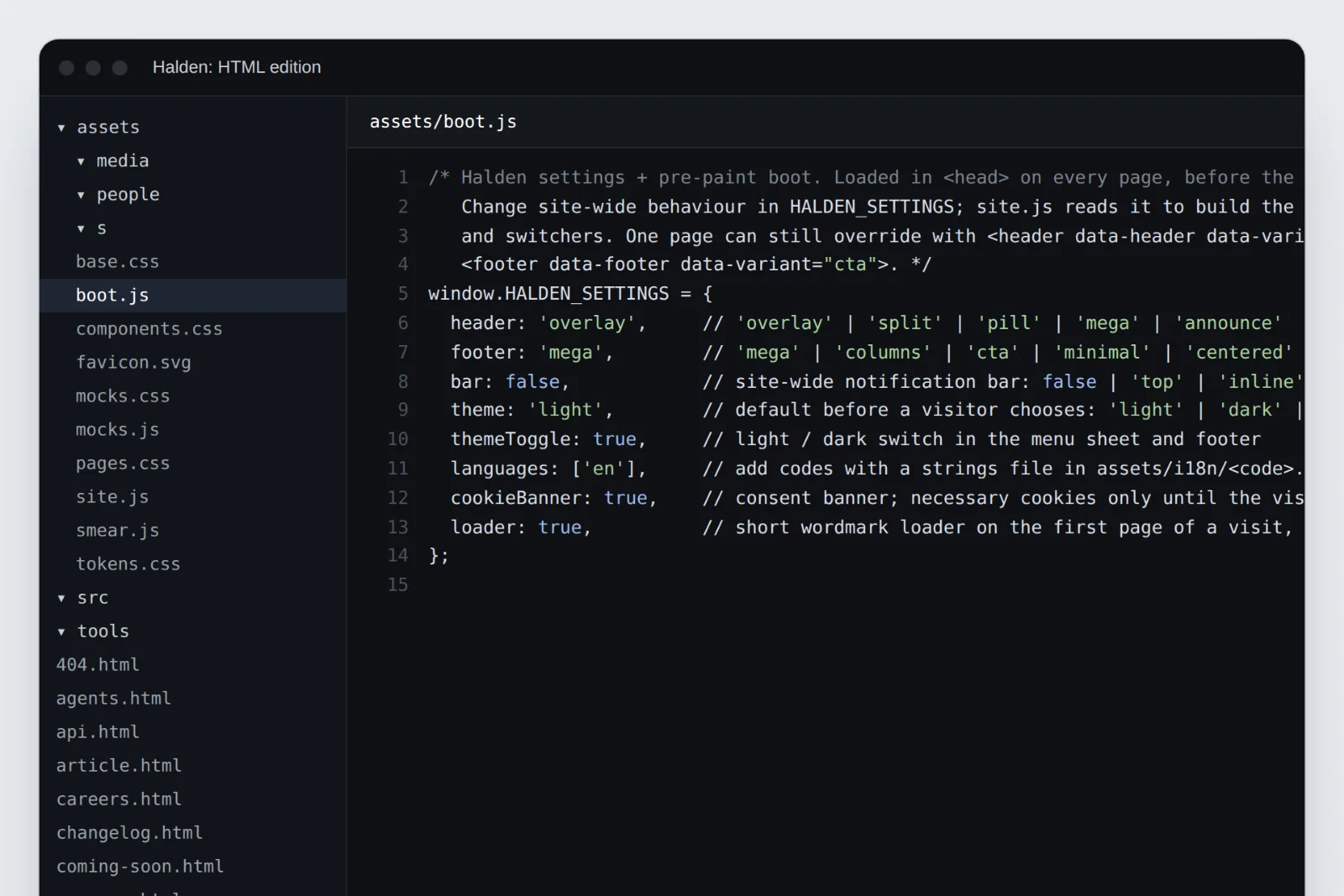
Task: Click the media folder label
Action: point(123,160)
